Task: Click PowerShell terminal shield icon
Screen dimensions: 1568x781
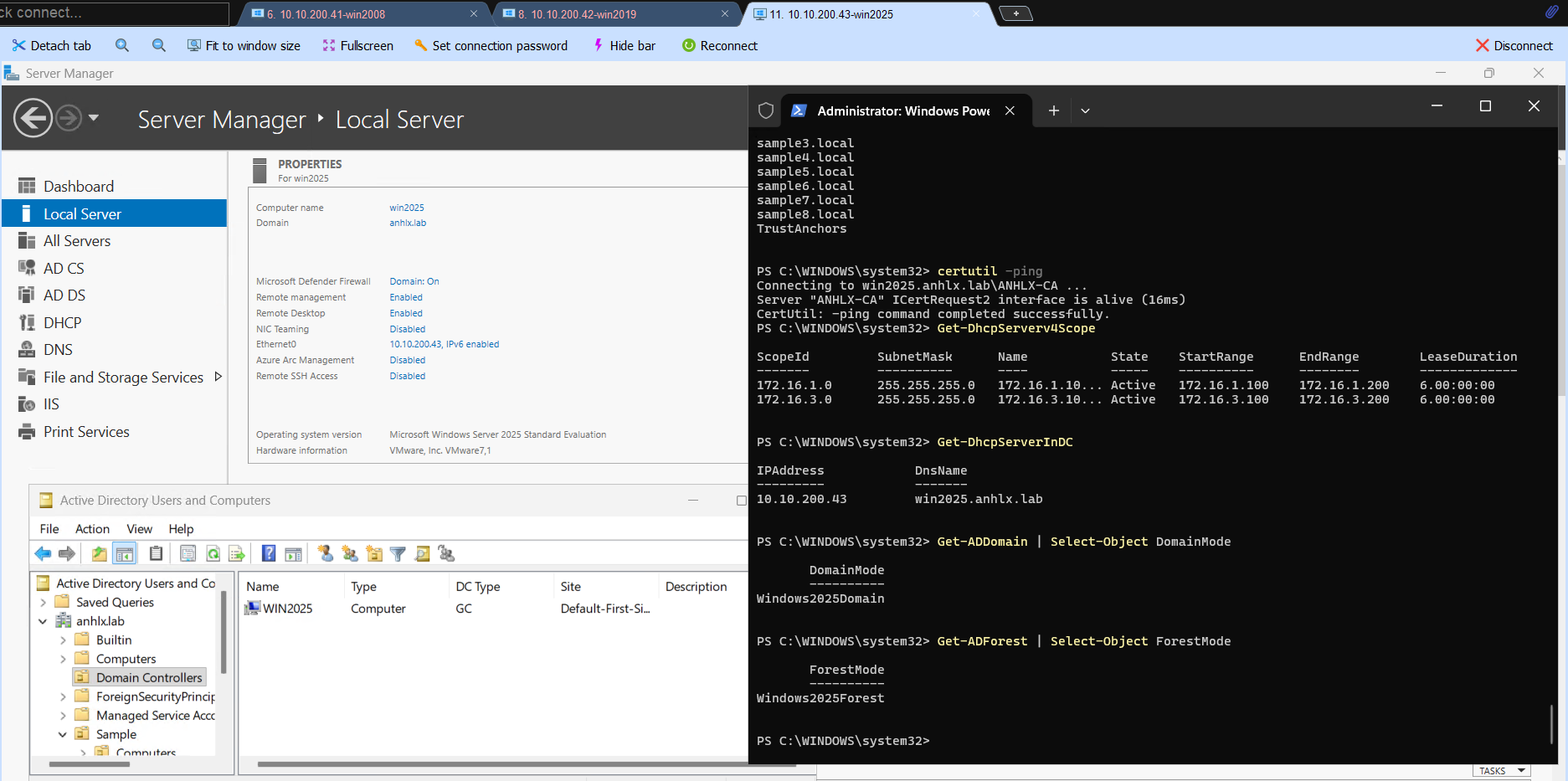Action: pos(765,110)
